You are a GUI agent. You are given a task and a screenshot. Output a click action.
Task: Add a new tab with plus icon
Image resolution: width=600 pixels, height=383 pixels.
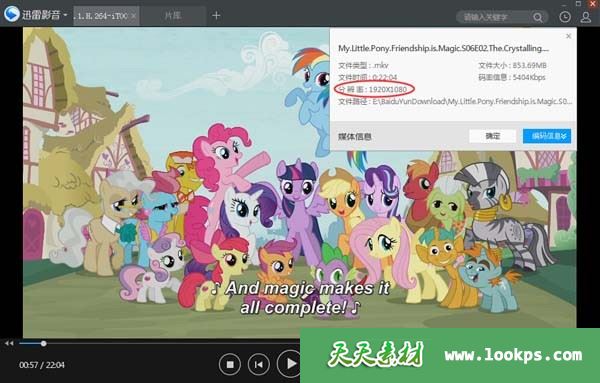coord(216,15)
